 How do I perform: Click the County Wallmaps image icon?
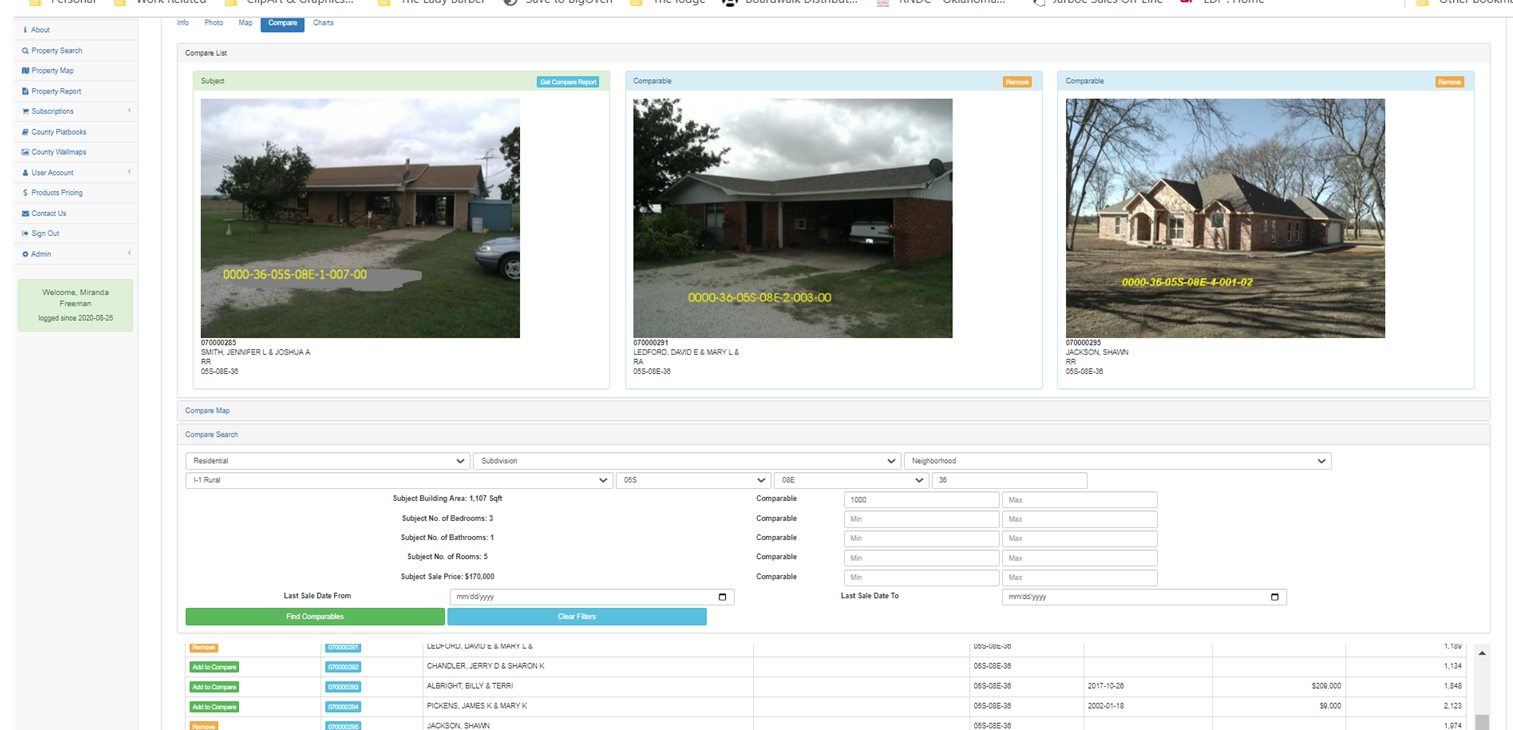tap(24, 152)
